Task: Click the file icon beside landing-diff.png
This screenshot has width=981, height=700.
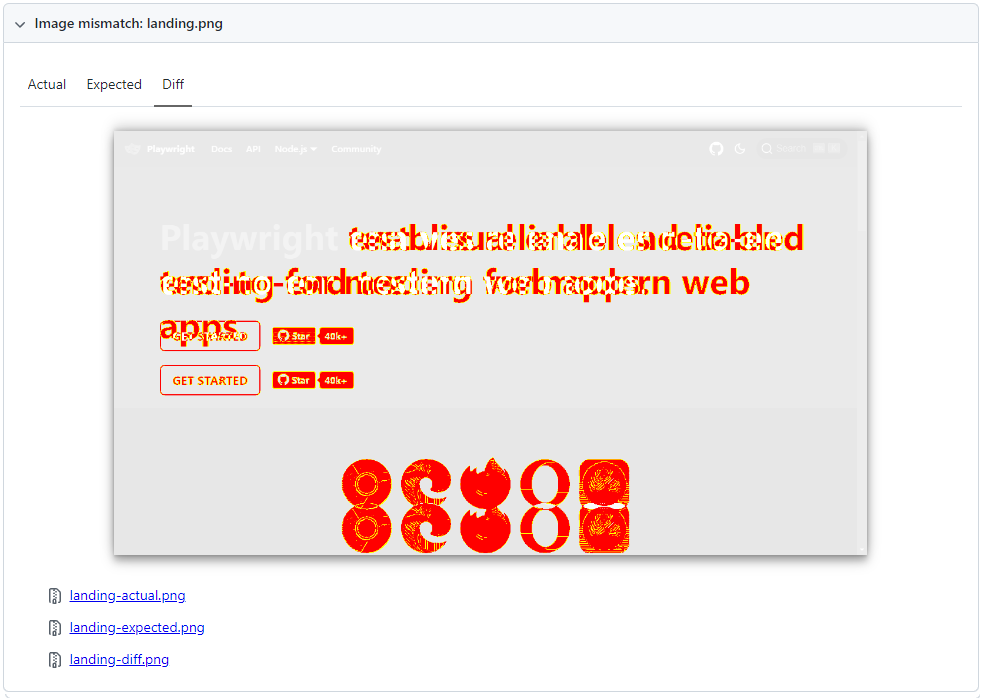Action: pyautogui.click(x=55, y=659)
